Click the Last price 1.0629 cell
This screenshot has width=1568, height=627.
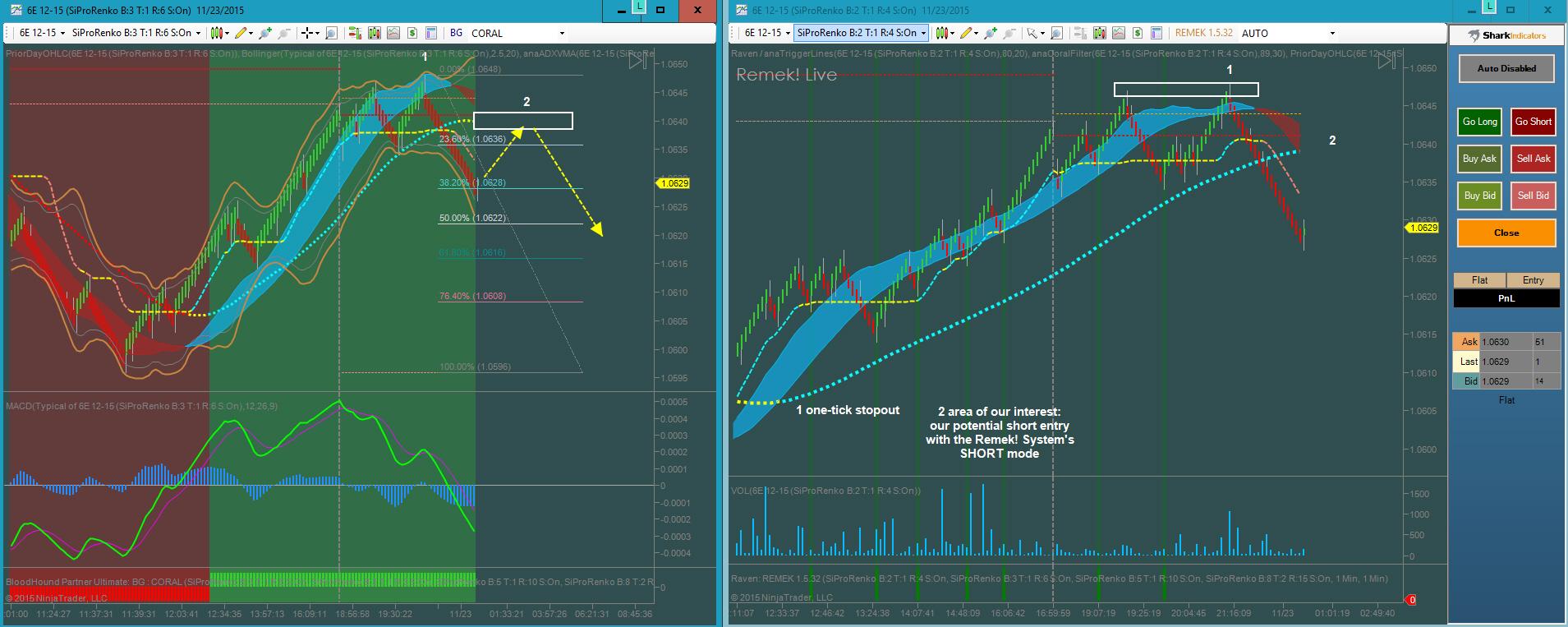tap(1507, 362)
